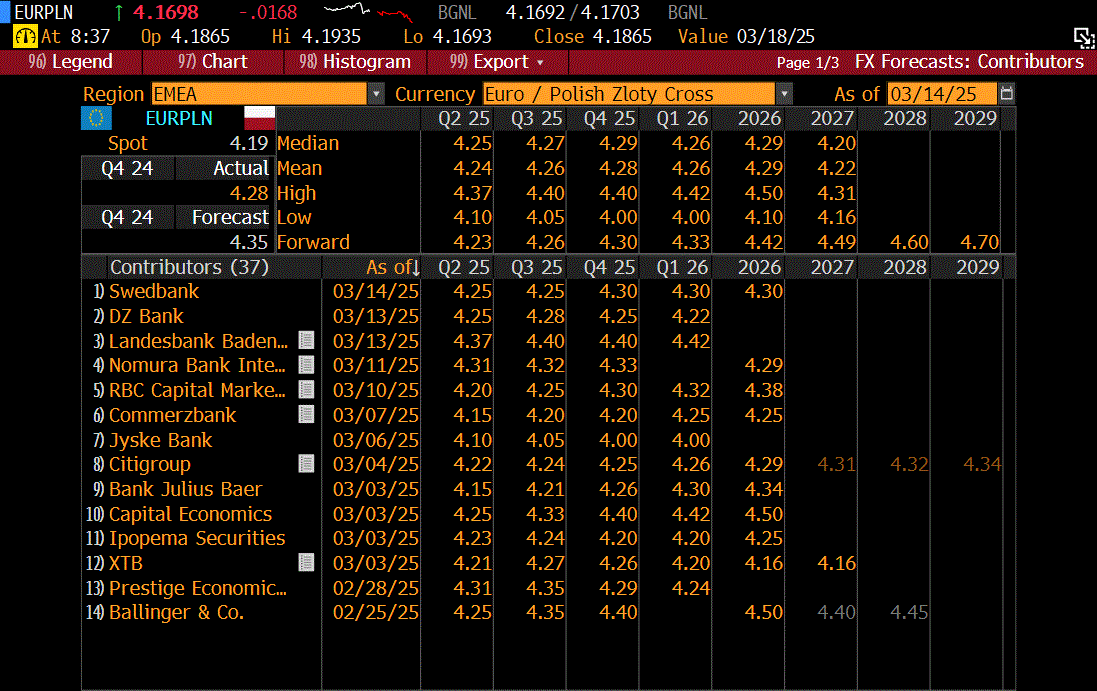
Task: Switch to the Chart tab
Action: [213, 62]
